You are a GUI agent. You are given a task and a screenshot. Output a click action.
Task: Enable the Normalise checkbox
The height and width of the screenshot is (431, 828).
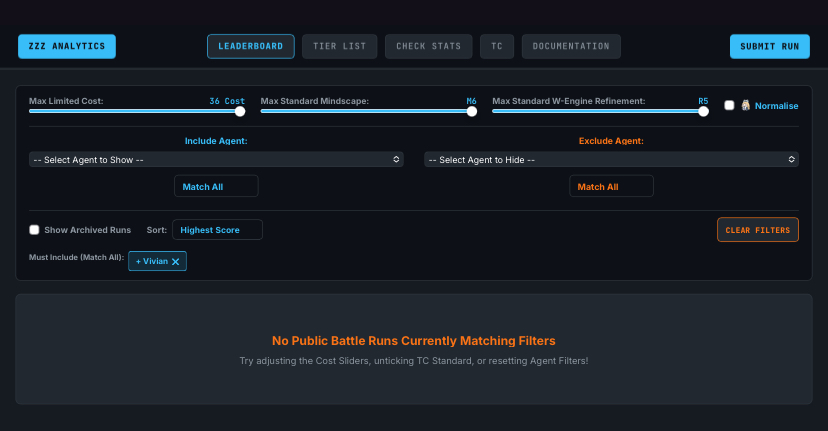tap(729, 105)
